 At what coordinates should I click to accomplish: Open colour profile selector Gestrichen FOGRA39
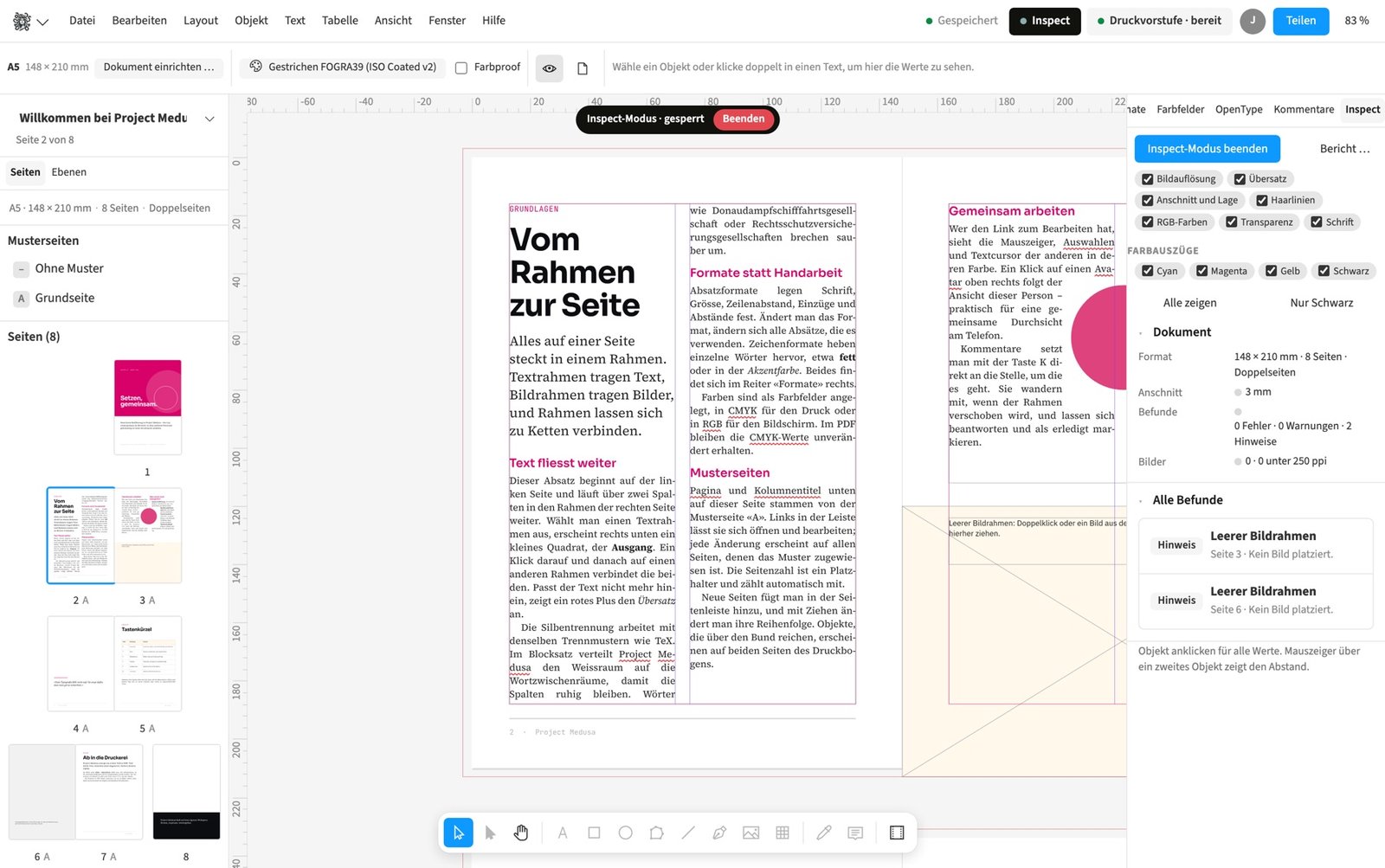coord(344,68)
